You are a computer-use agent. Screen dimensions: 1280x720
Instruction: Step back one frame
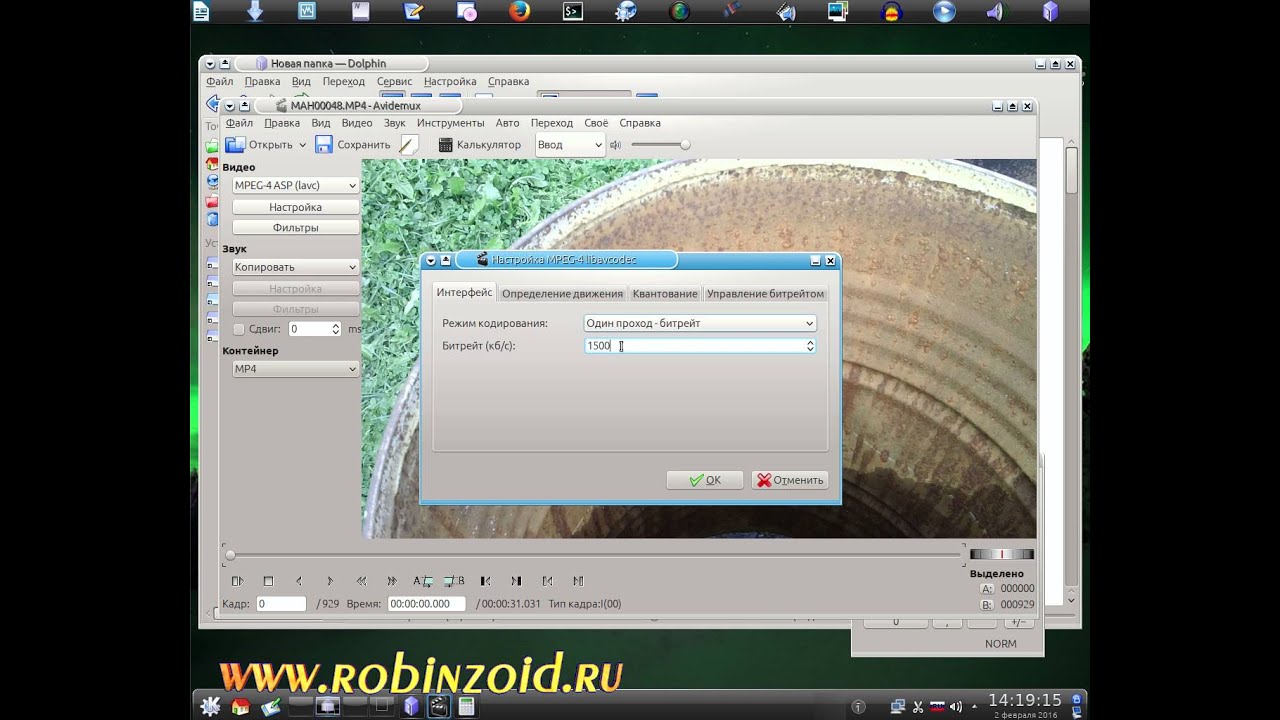pos(299,581)
